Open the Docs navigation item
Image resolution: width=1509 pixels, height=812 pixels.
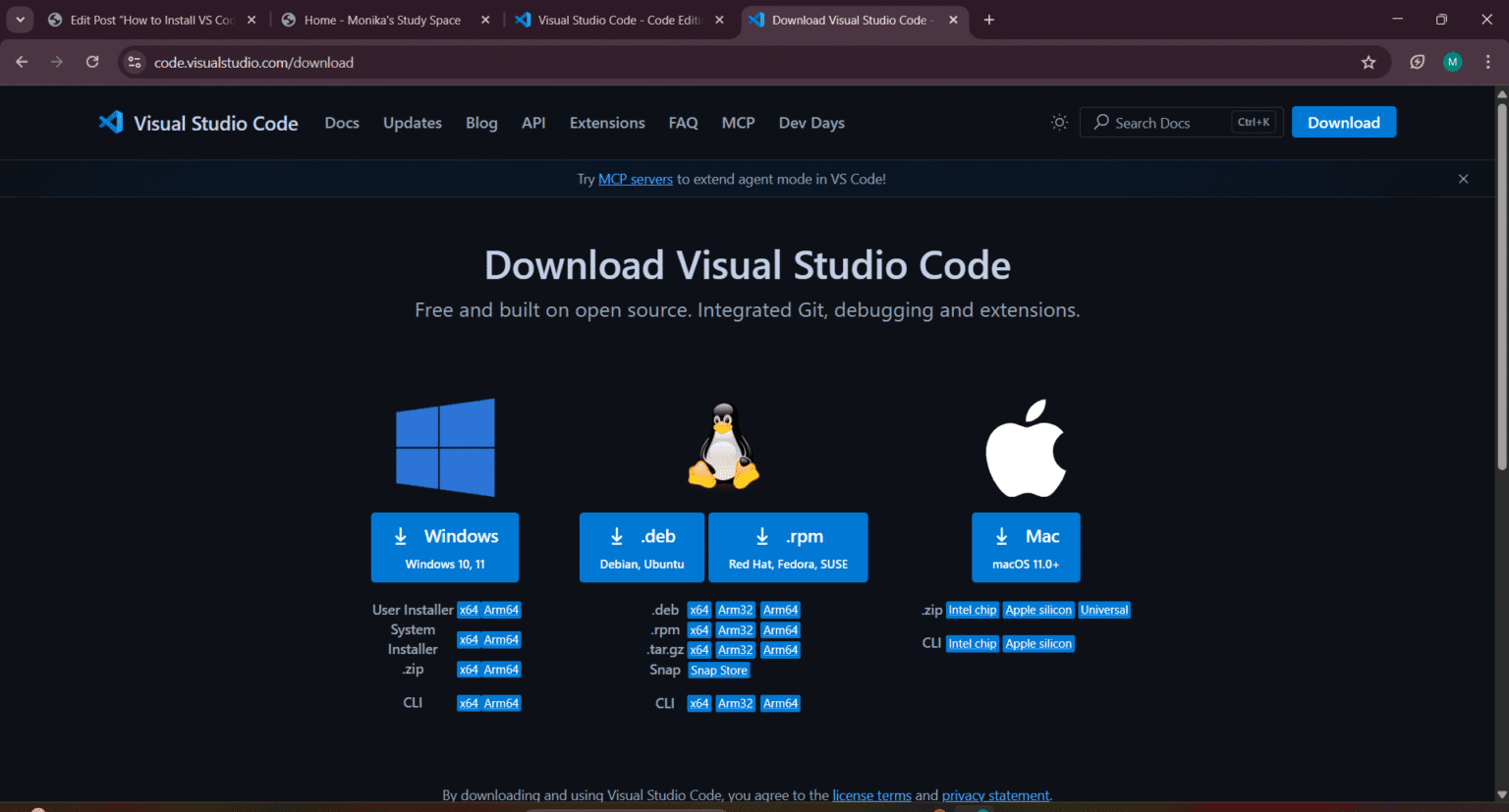tap(341, 122)
